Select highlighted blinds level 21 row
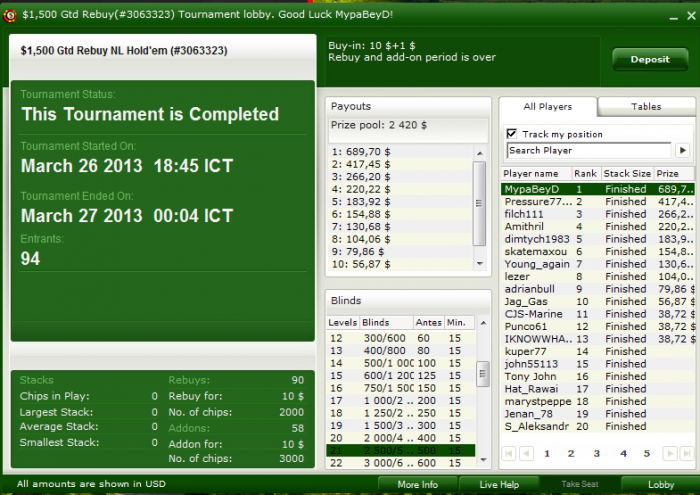700x495 pixels. point(401,451)
